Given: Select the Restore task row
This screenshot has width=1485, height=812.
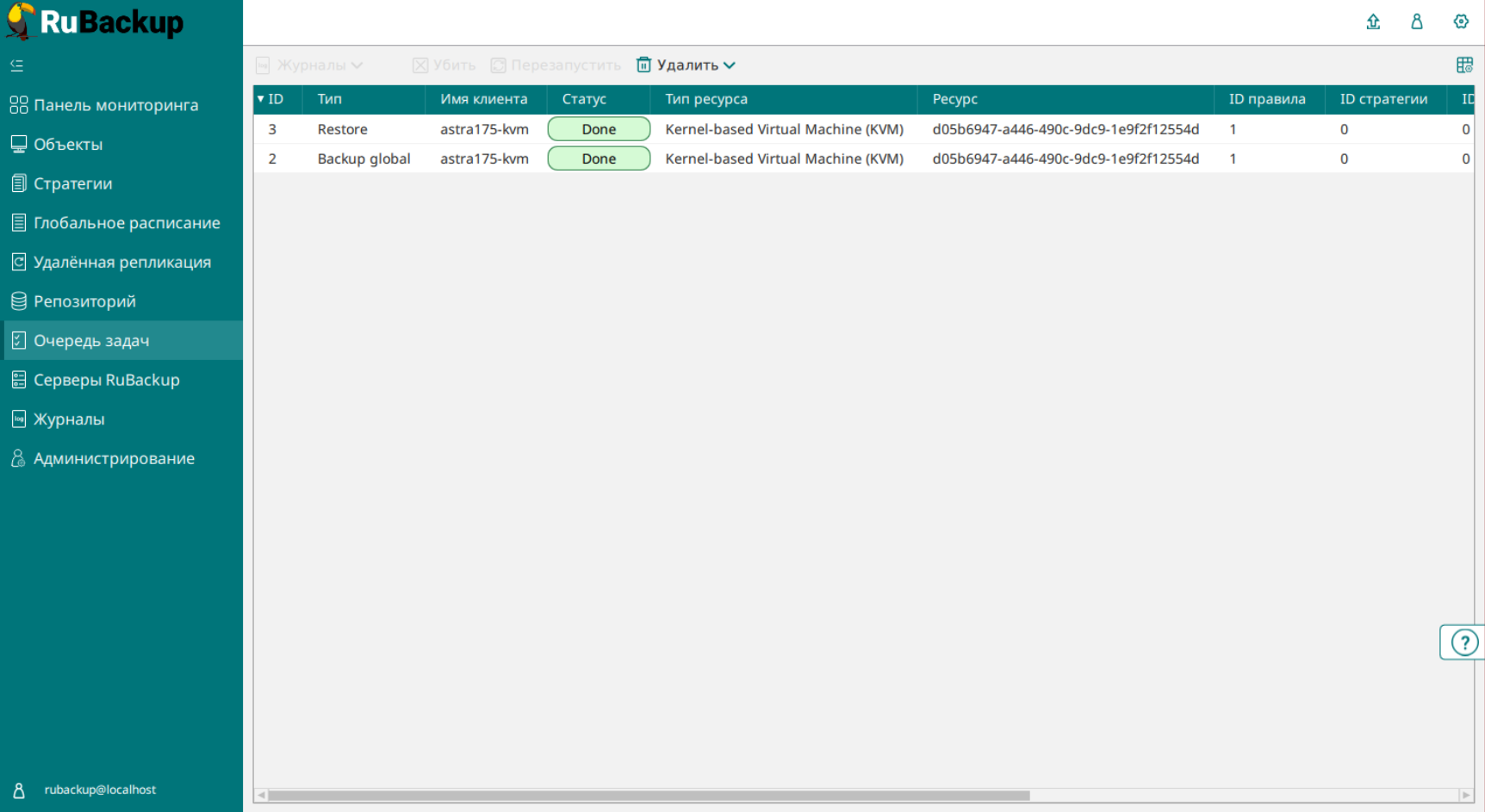Looking at the screenshot, I should coord(342,129).
